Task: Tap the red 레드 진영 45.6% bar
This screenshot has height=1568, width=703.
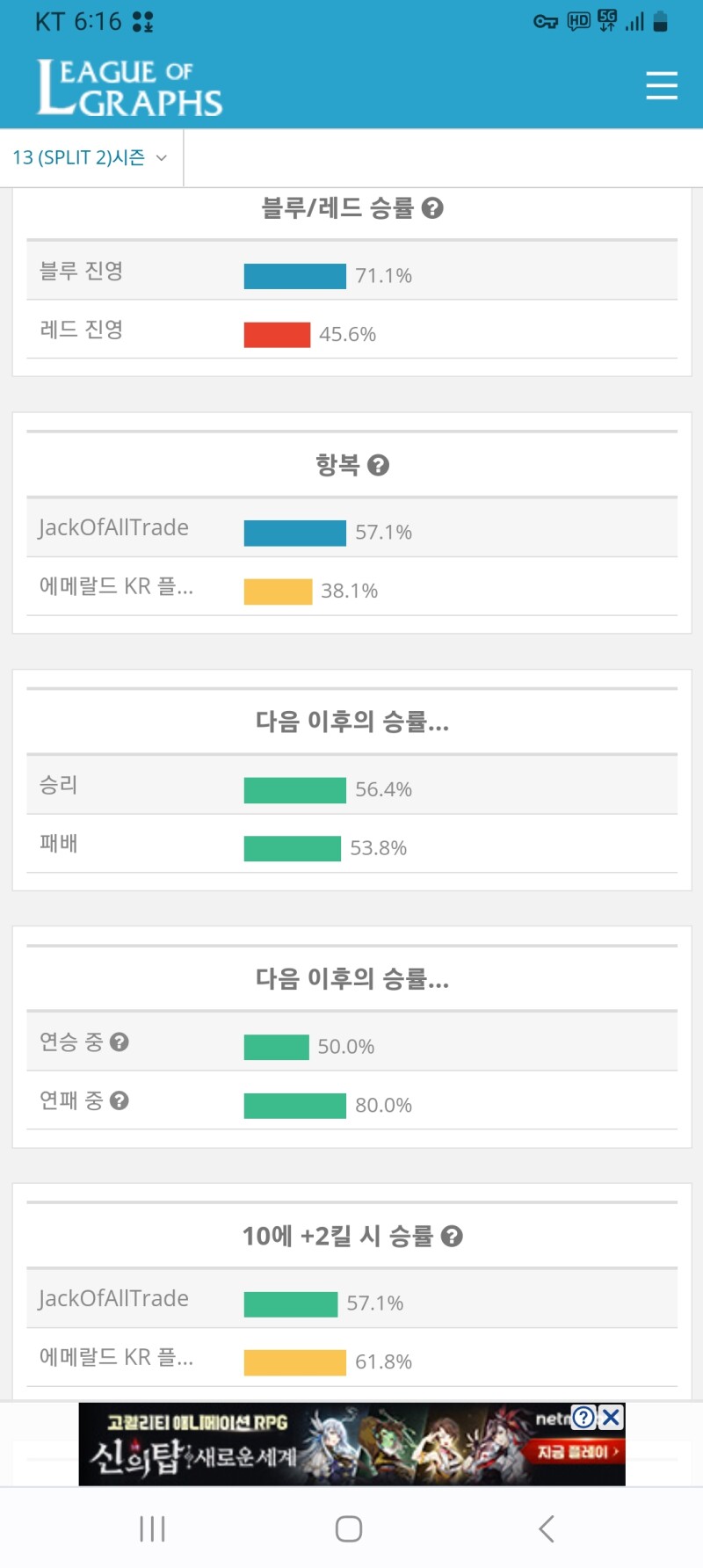Action: [x=277, y=335]
